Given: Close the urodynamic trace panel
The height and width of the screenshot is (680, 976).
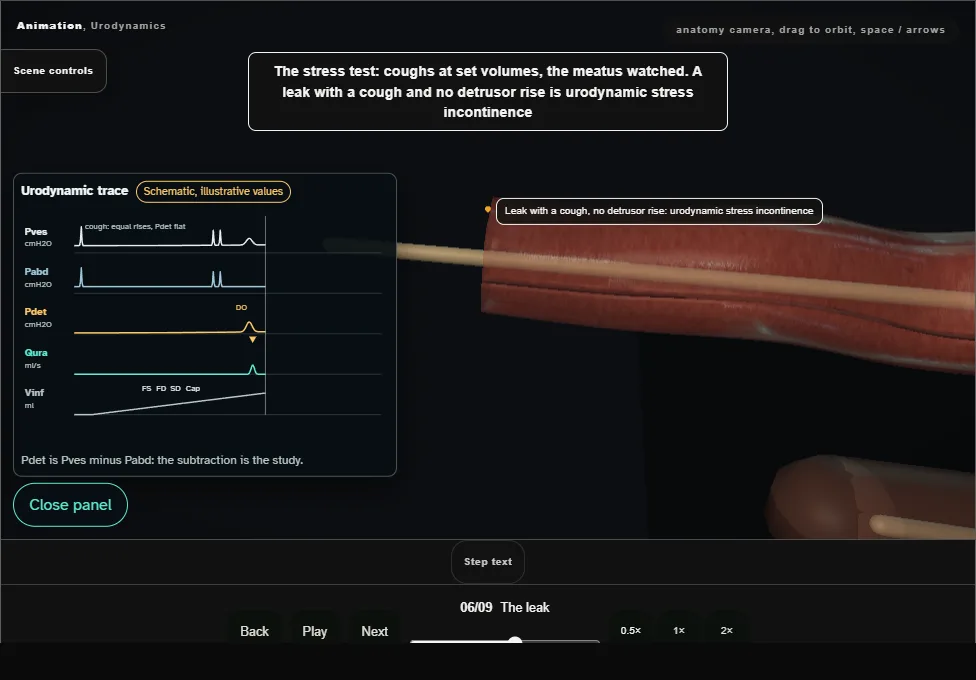Looking at the screenshot, I should pos(70,505).
